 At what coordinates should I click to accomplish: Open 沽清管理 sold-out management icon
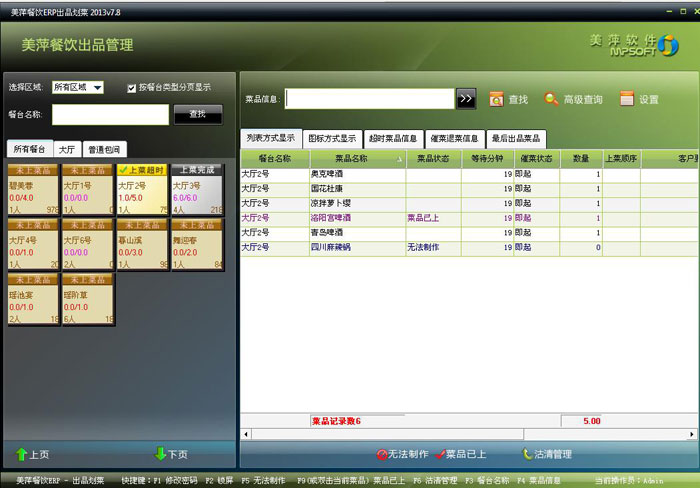pyautogui.click(x=528, y=454)
